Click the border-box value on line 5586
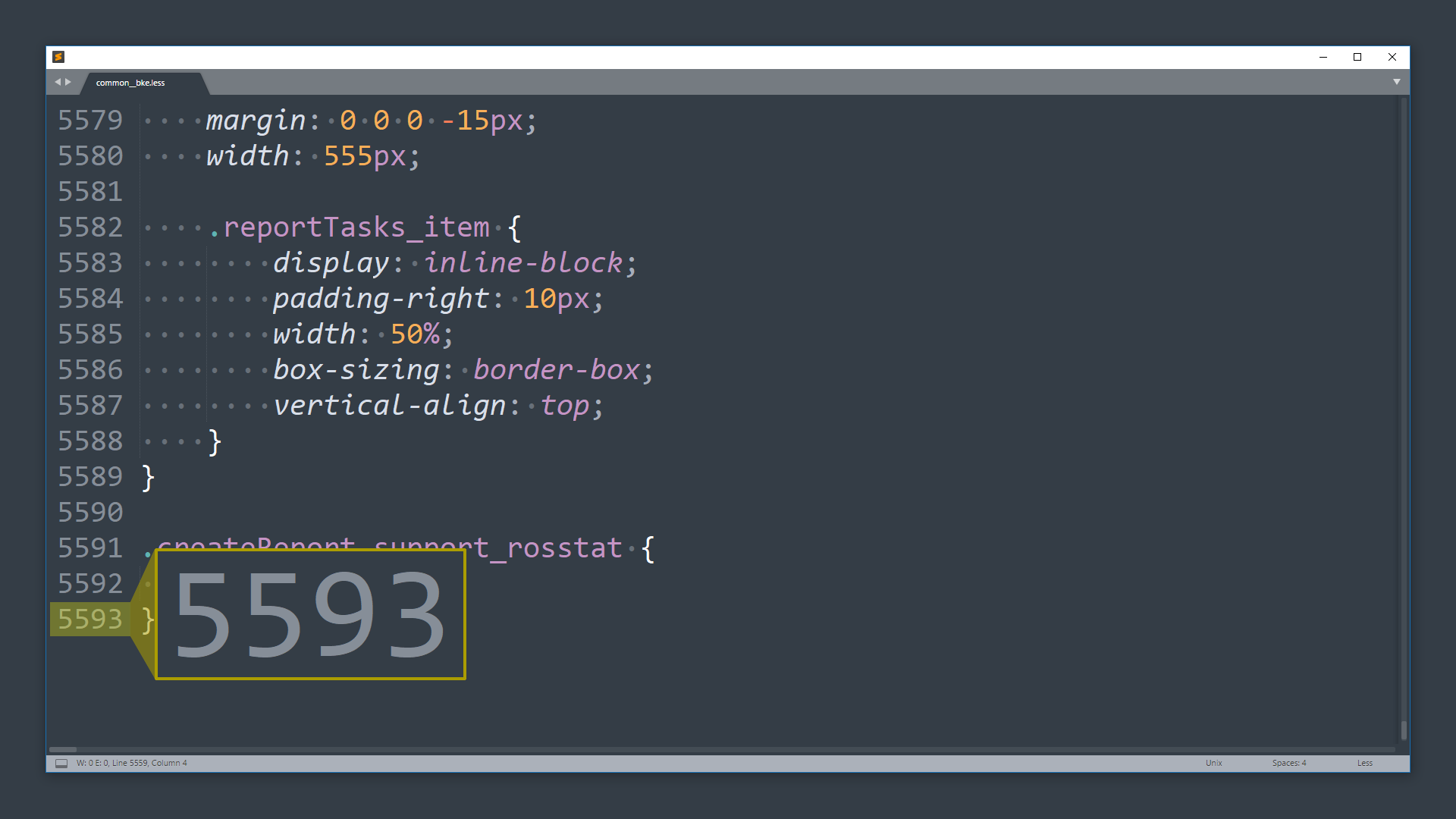This screenshot has height=819, width=1456. tap(557, 370)
